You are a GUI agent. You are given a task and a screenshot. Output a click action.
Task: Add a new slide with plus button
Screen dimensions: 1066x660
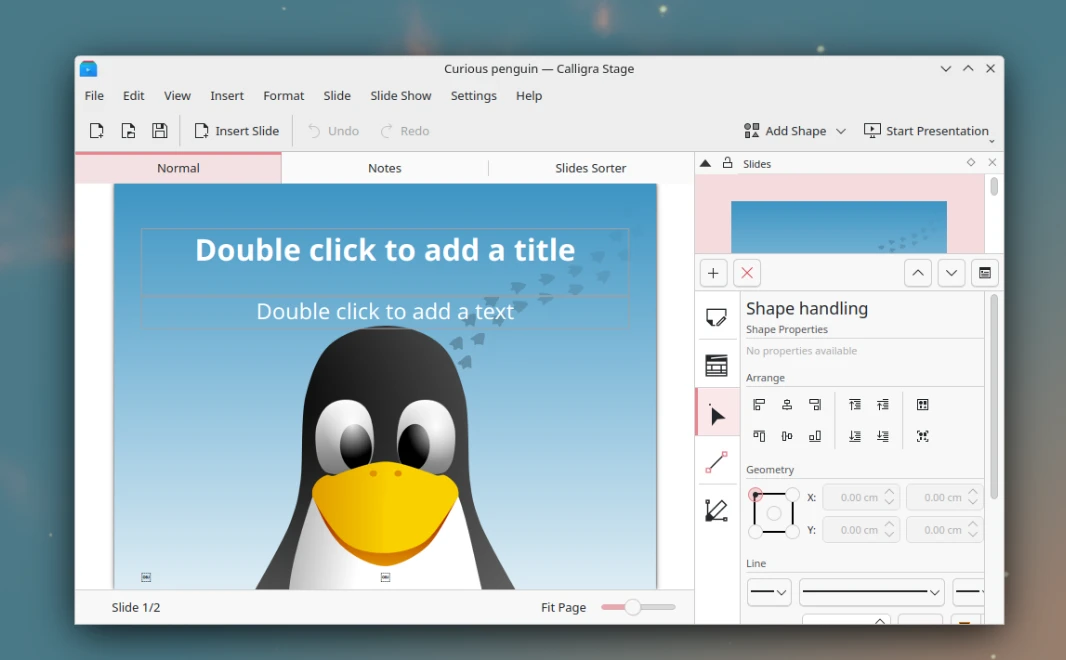tap(713, 273)
